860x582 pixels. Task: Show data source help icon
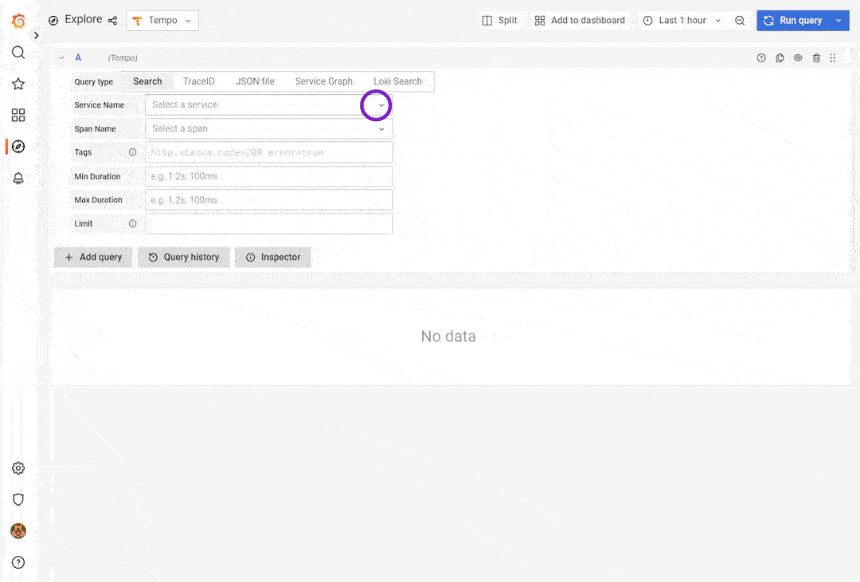pos(761,58)
